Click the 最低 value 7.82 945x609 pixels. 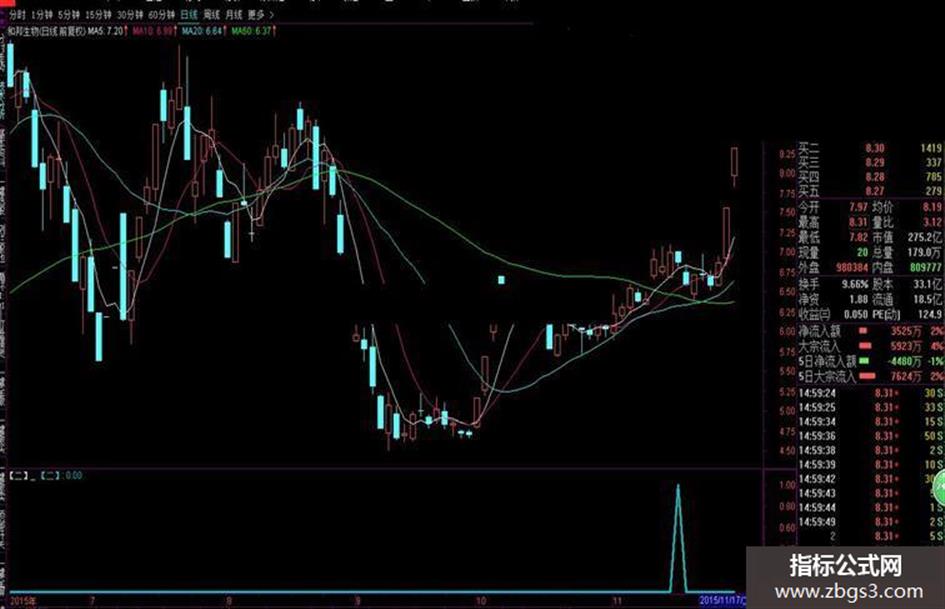coord(858,238)
